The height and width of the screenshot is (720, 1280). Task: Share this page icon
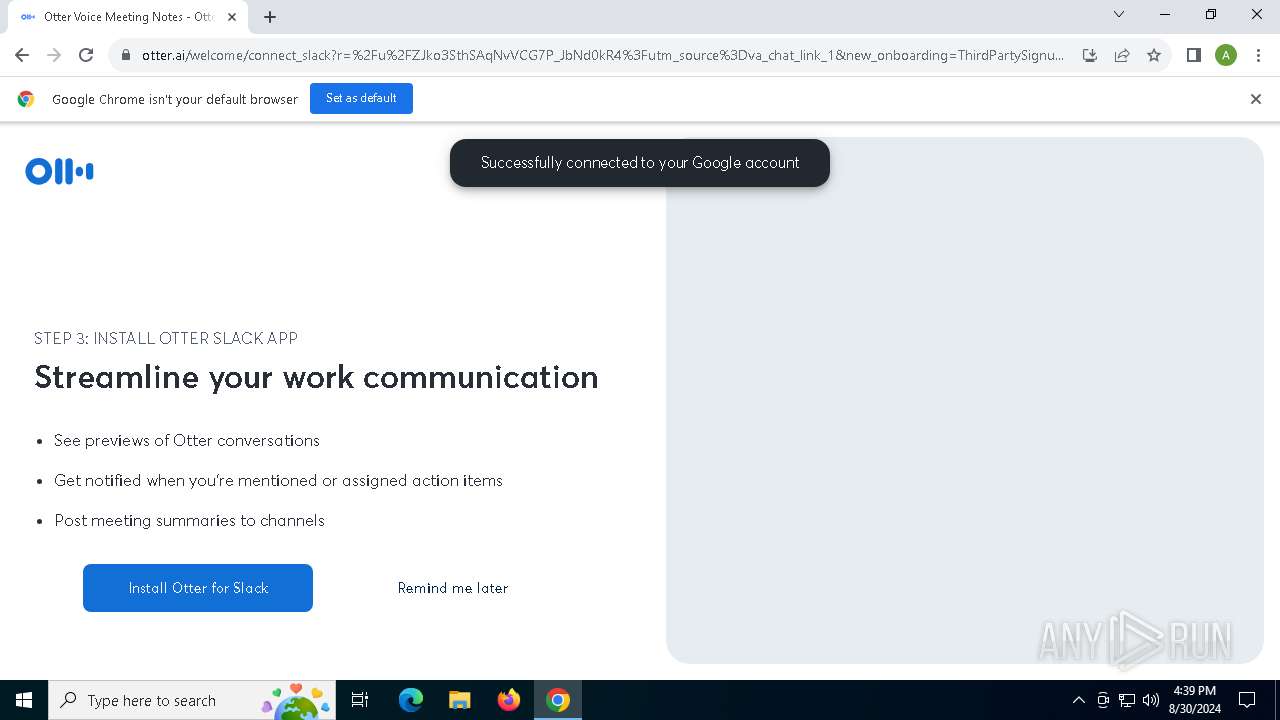click(x=1122, y=55)
